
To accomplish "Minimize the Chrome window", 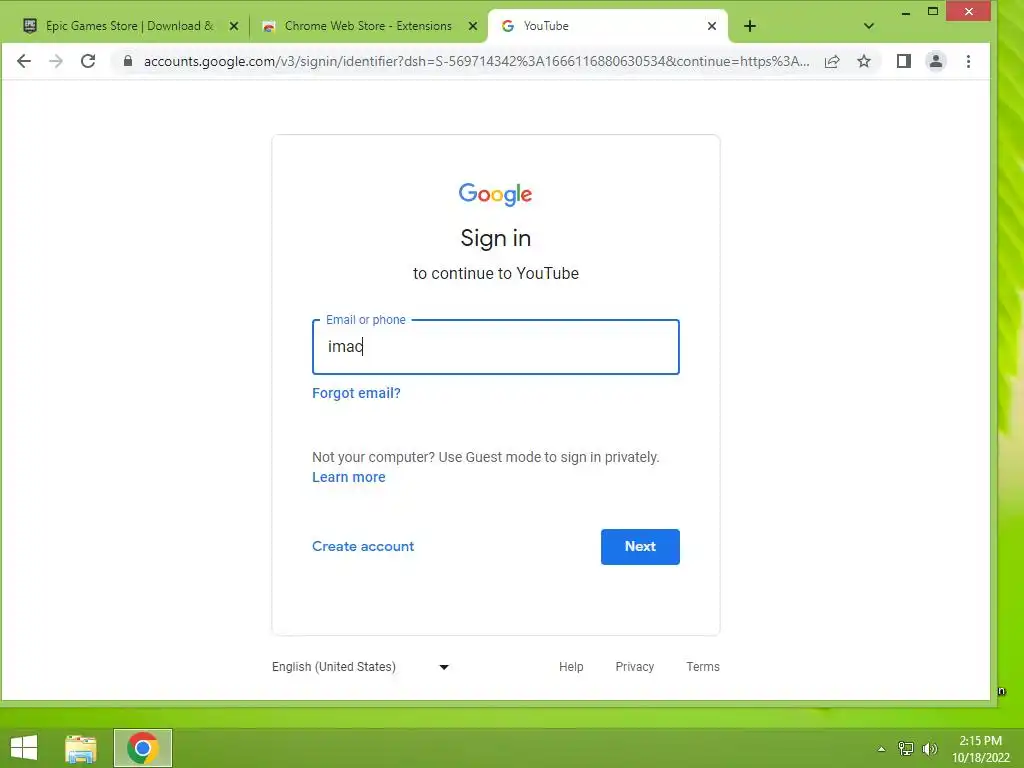I will pos(906,12).
